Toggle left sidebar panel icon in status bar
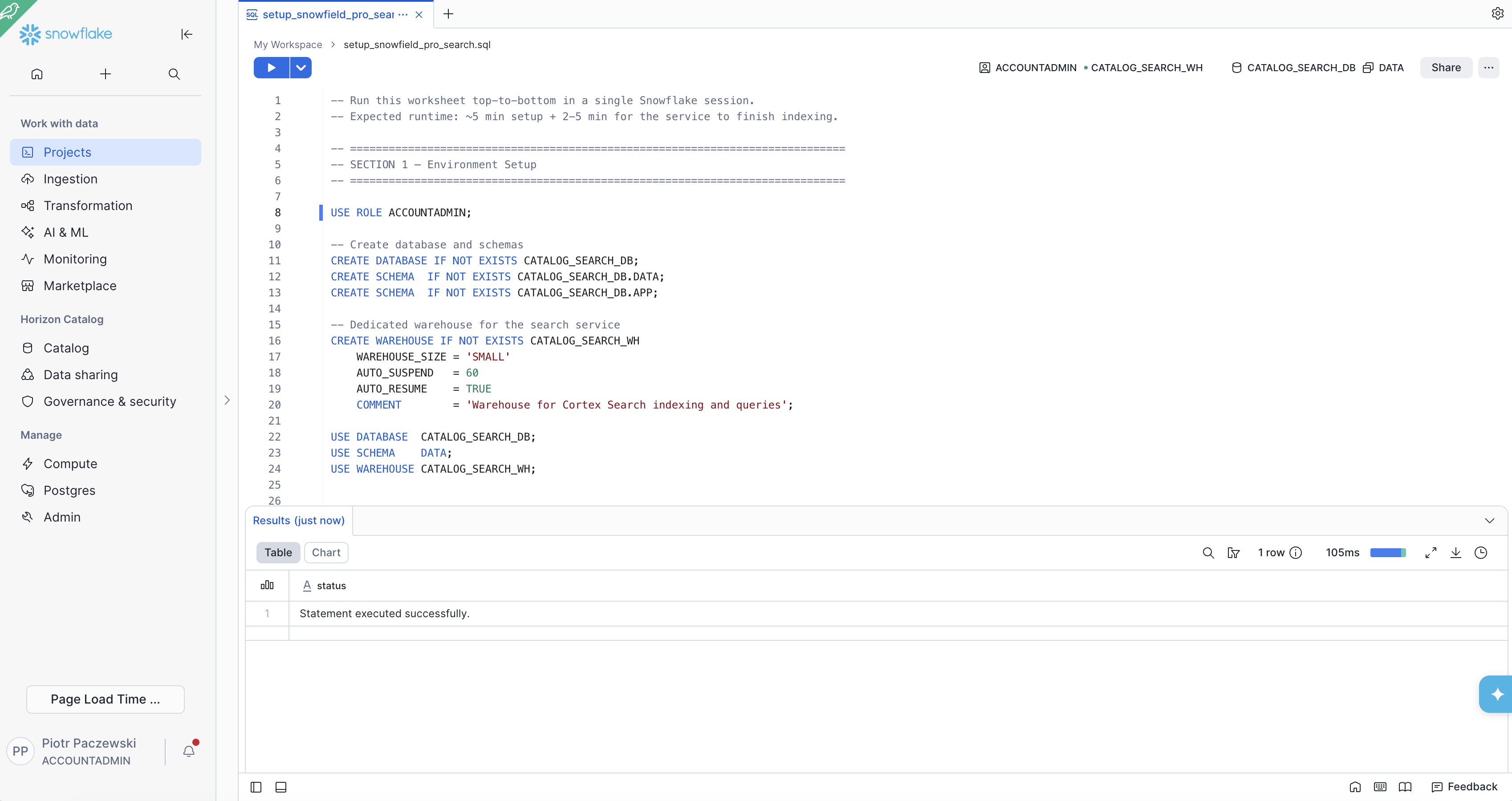Image resolution: width=1512 pixels, height=801 pixels. pos(256,787)
